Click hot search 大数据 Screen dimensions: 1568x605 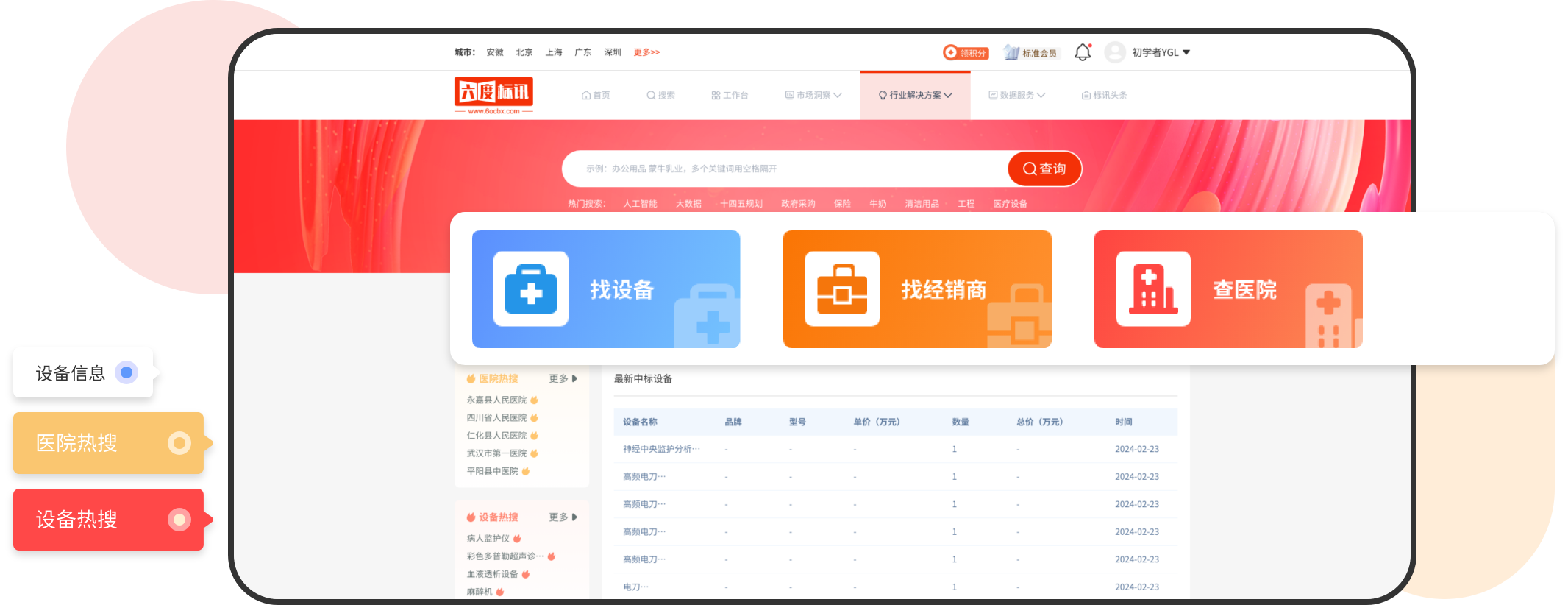tap(688, 204)
